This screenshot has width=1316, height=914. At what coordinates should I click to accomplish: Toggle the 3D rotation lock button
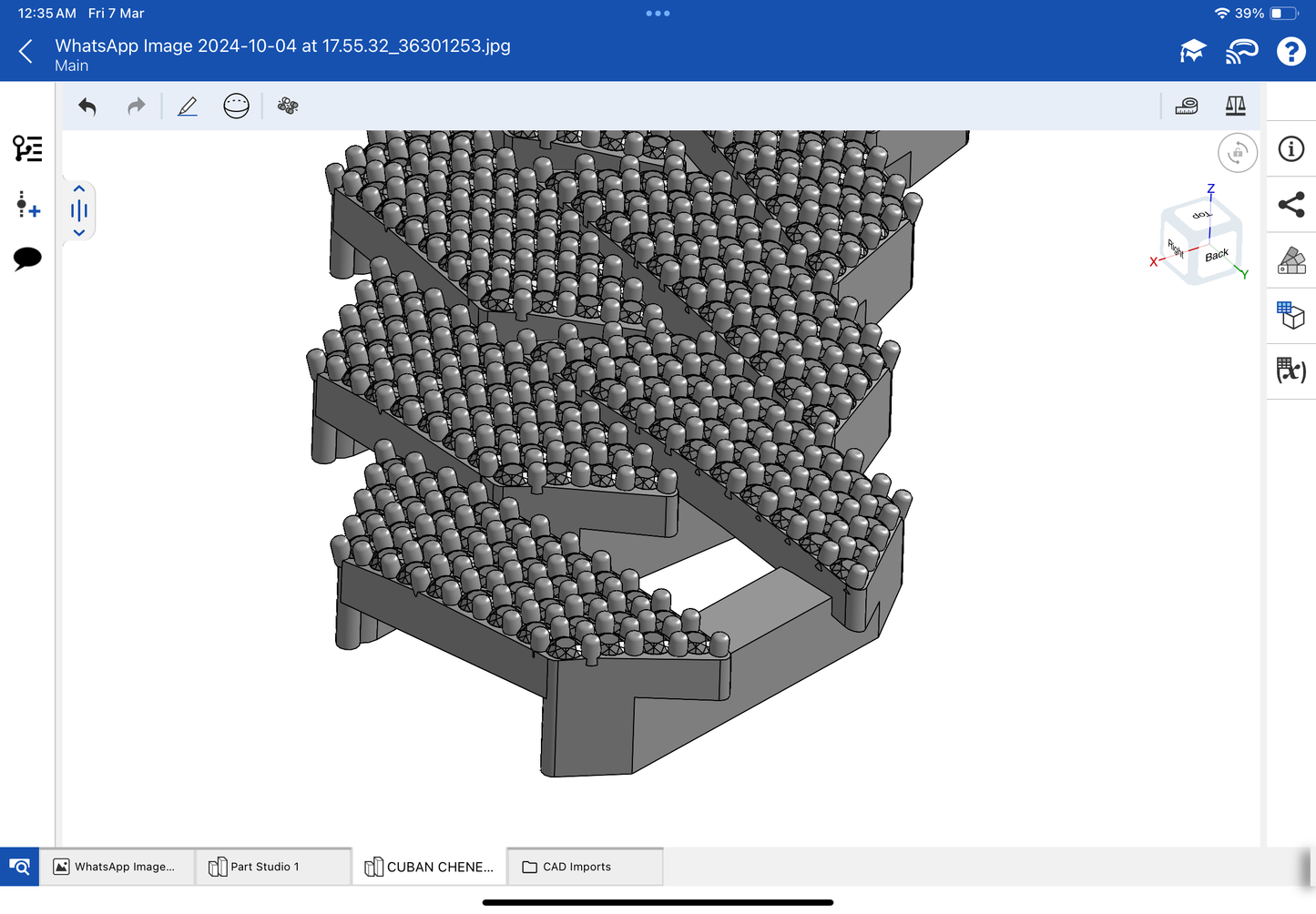pos(1237,153)
